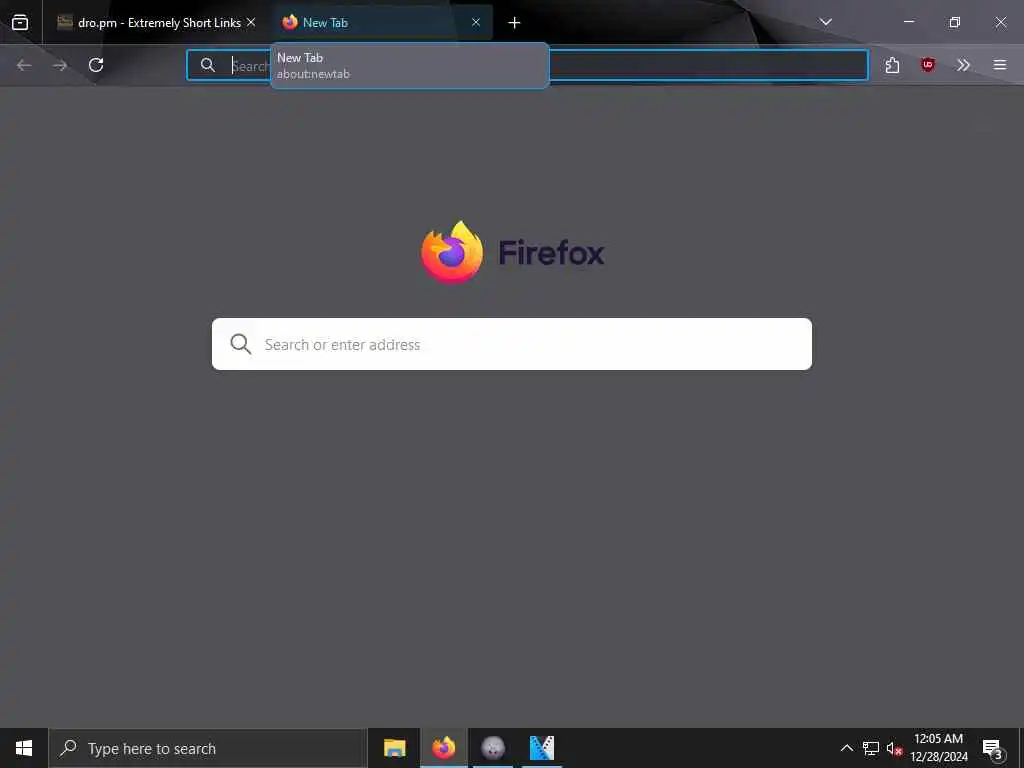Open Firefox View tab overview icon
The image size is (1024, 768).
pyautogui.click(x=20, y=23)
